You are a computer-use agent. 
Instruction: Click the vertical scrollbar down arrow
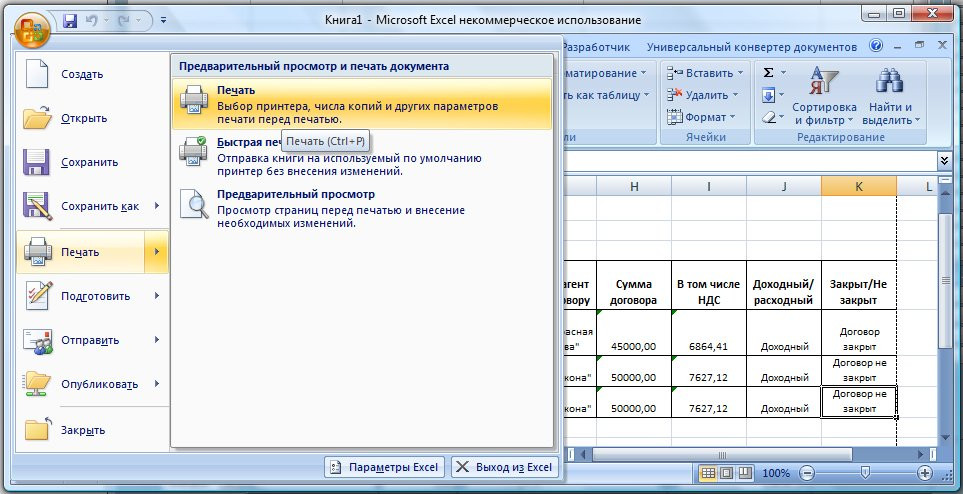coord(946,438)
